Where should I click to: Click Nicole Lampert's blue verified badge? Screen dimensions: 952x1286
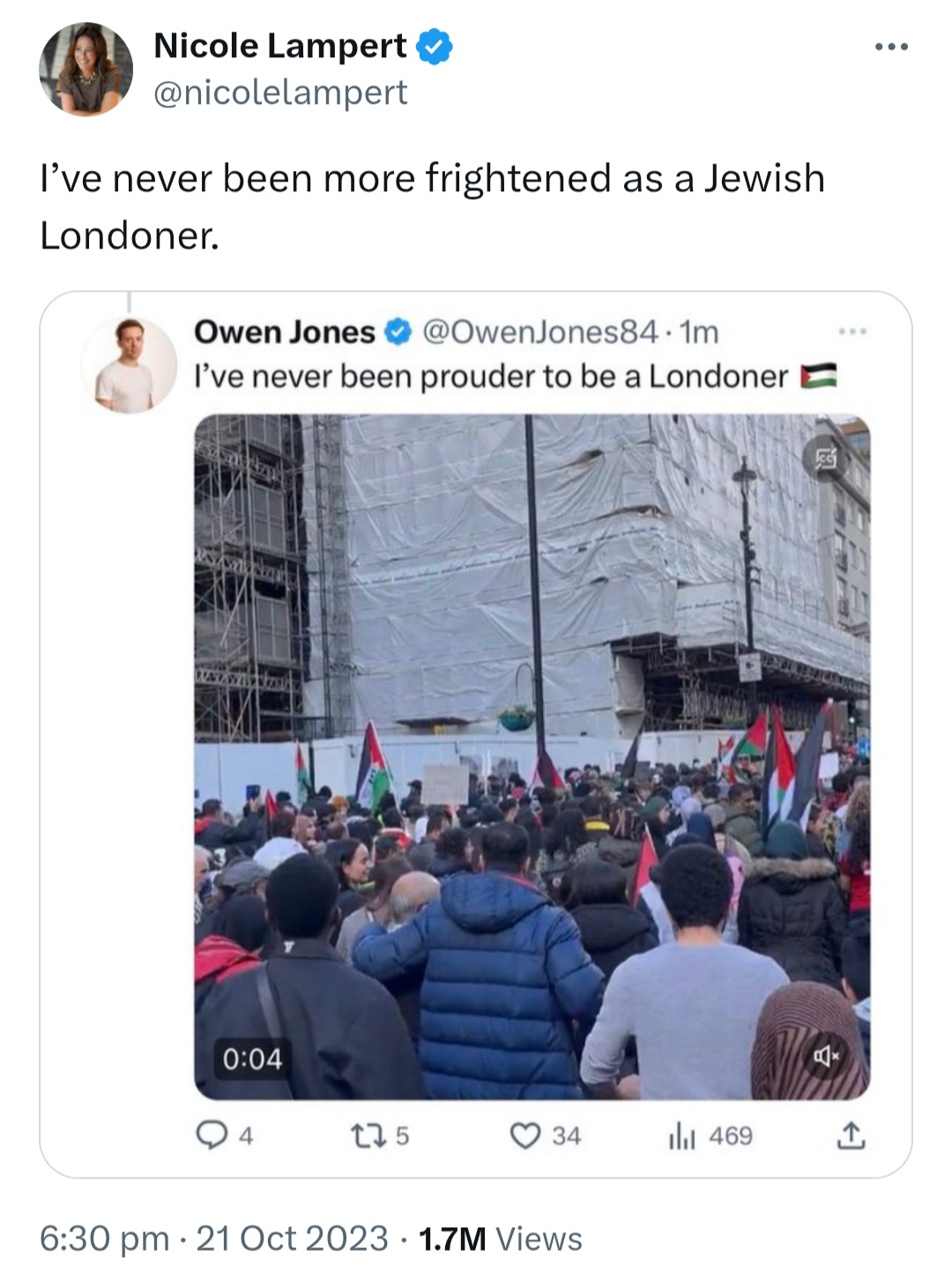434,46
